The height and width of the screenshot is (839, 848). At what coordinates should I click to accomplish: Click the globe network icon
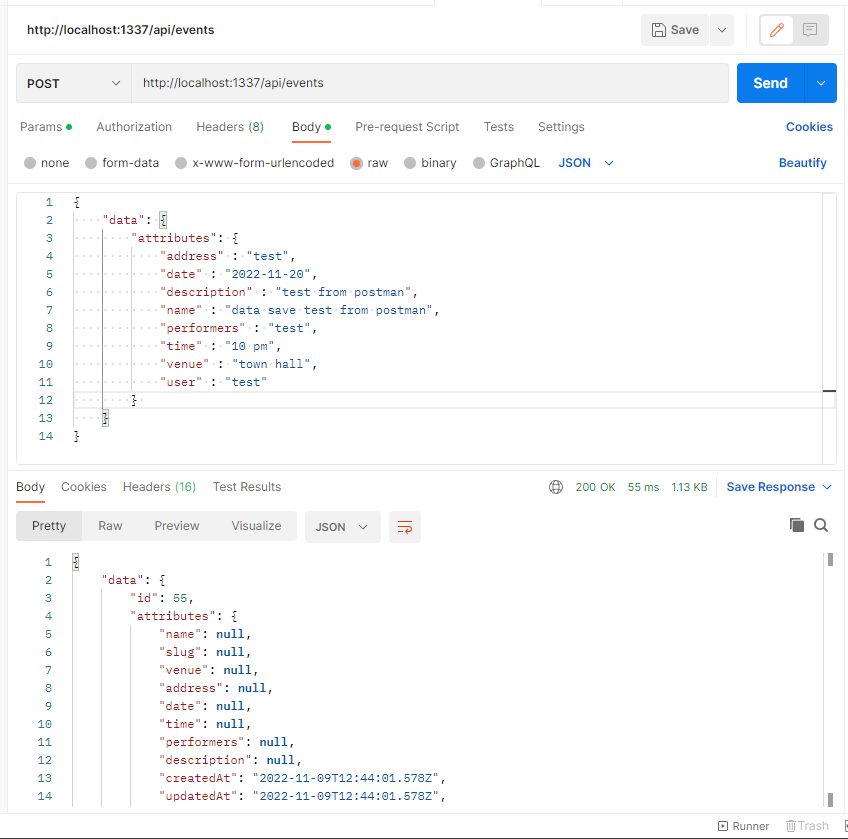556,487
